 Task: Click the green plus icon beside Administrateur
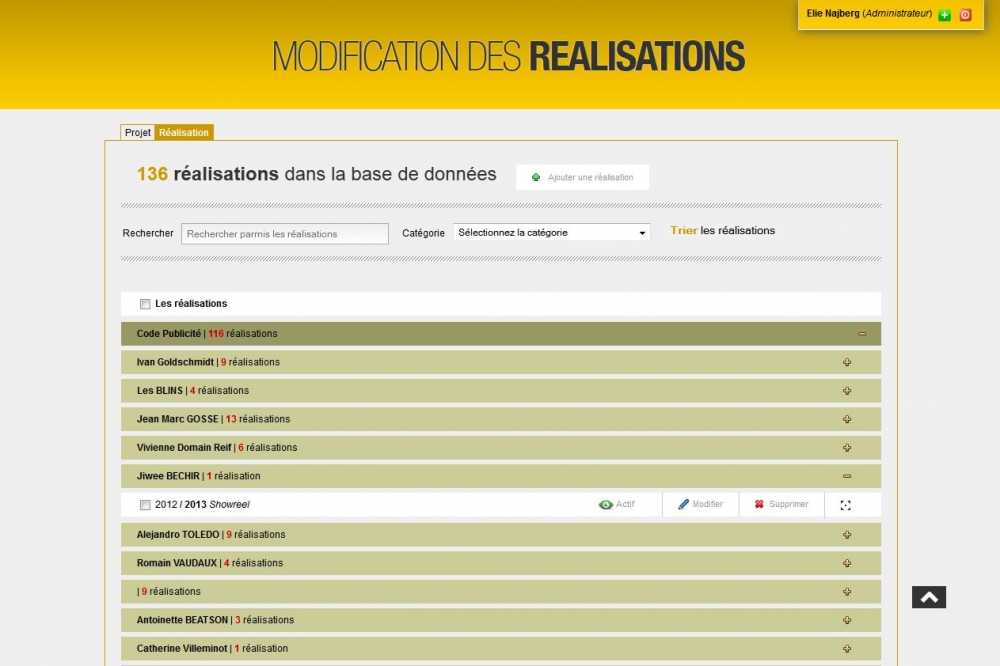point(944,15)
